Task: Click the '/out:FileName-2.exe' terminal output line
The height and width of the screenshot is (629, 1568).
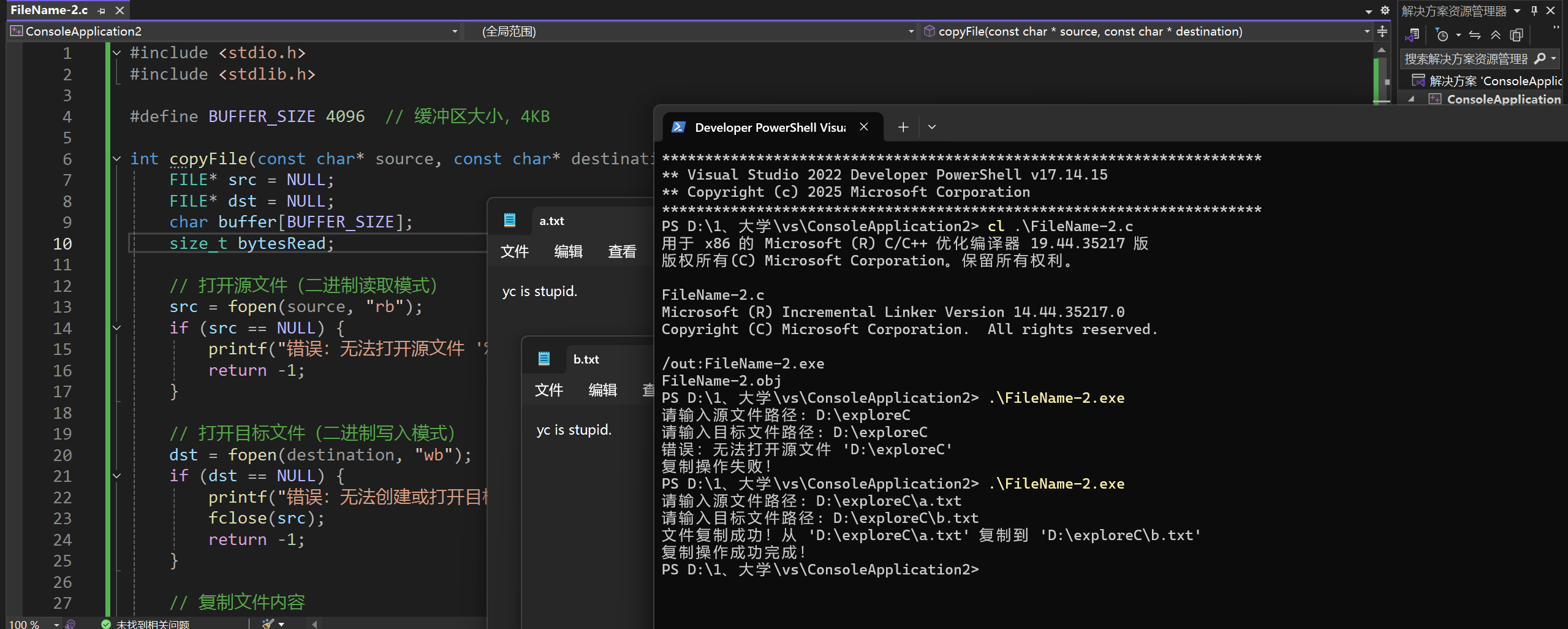Action: 743,364
